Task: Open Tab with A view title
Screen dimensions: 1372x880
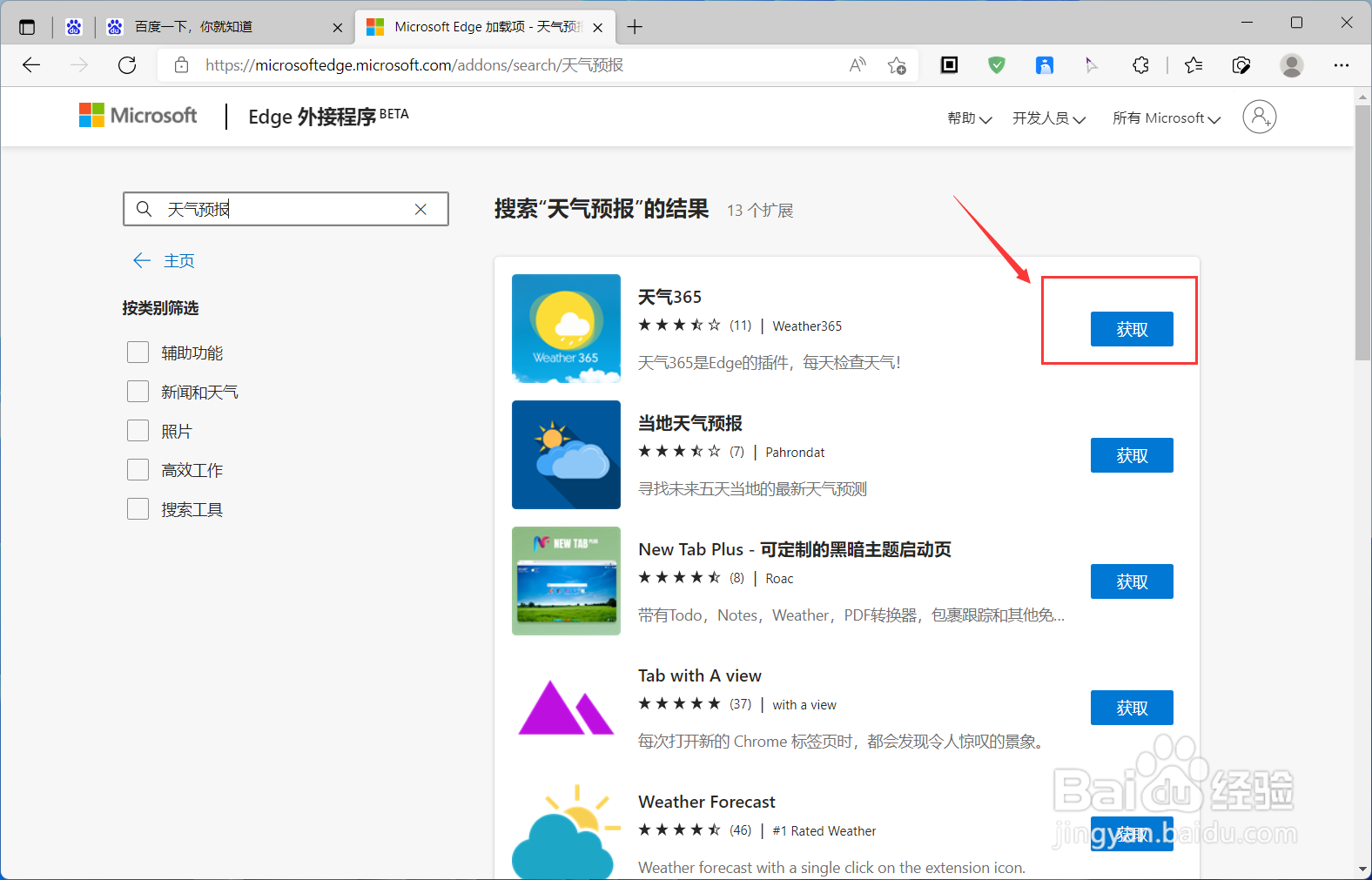Action: pyautogui.click(x=700, y=675)
